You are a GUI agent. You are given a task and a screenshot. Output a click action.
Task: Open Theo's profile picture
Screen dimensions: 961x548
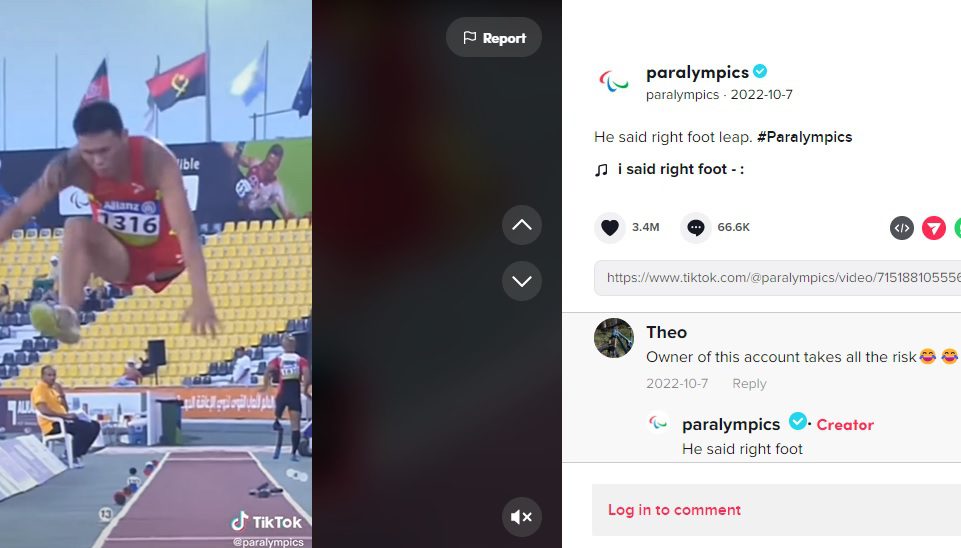613,338
